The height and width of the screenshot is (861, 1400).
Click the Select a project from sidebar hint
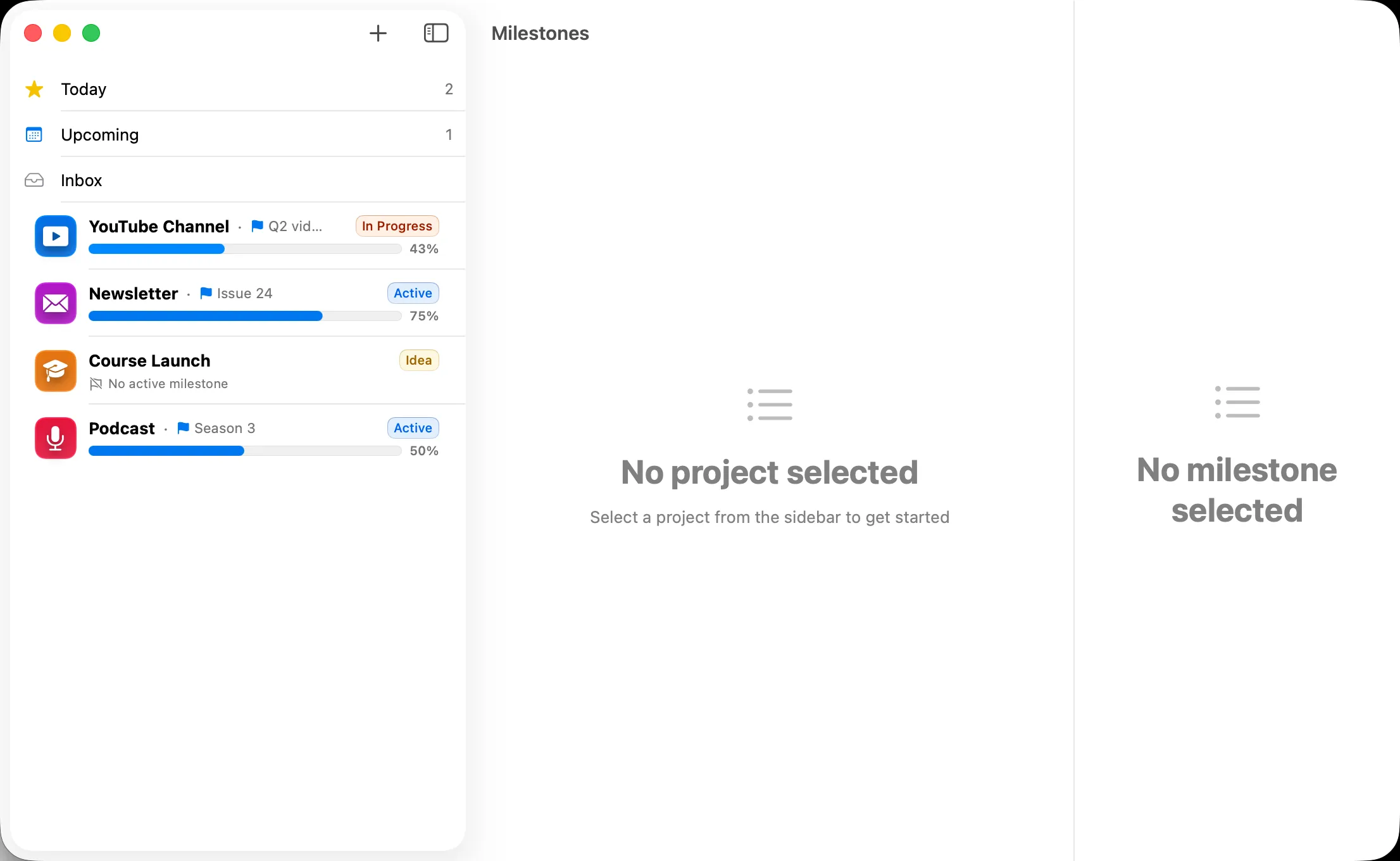[x=770, y=517]
